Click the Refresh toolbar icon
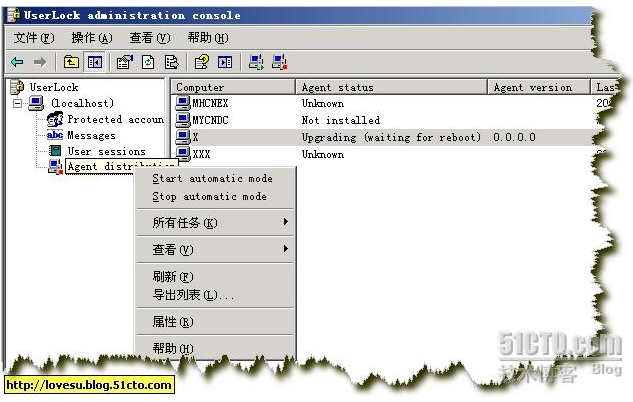 [148, 62]
